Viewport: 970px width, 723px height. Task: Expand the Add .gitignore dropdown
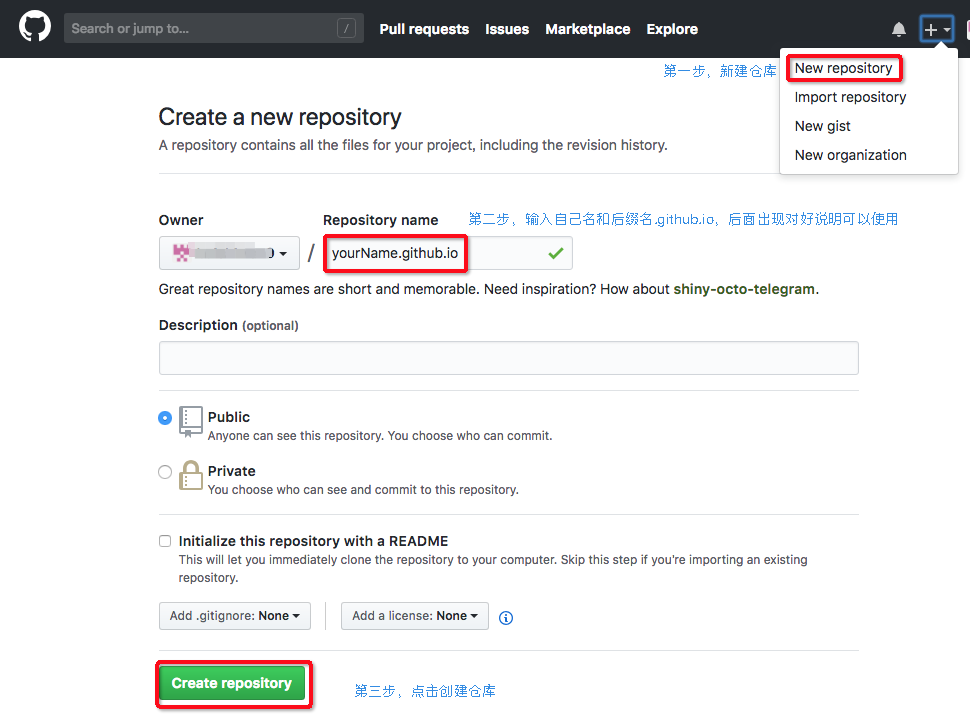234,616
